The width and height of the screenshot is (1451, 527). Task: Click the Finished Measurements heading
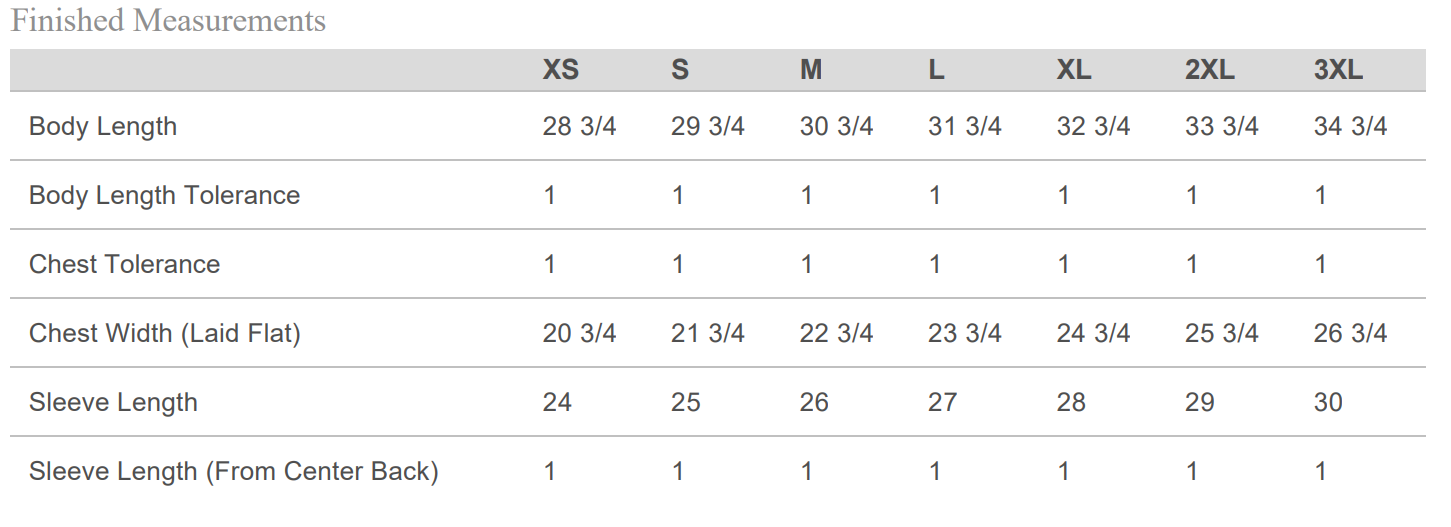[x=168, y=21]
